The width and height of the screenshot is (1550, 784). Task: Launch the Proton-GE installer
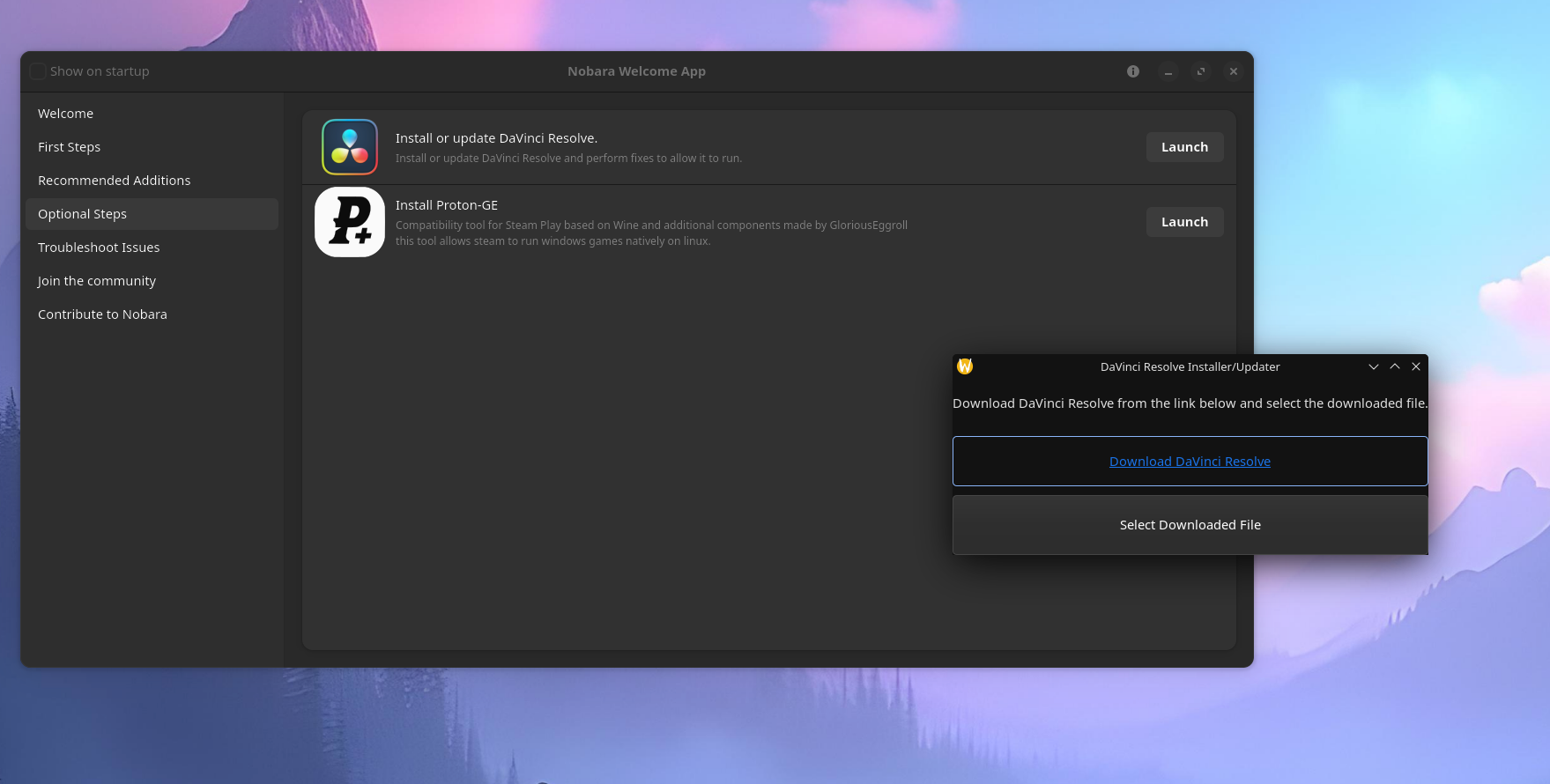pyautogui.click(x=1184, y=222)
